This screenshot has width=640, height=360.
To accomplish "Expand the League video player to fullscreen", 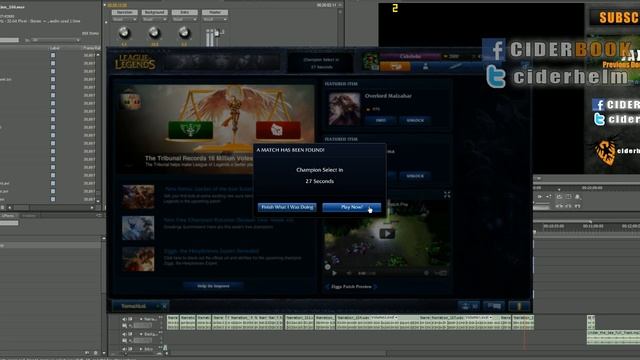I will point(447,195).
